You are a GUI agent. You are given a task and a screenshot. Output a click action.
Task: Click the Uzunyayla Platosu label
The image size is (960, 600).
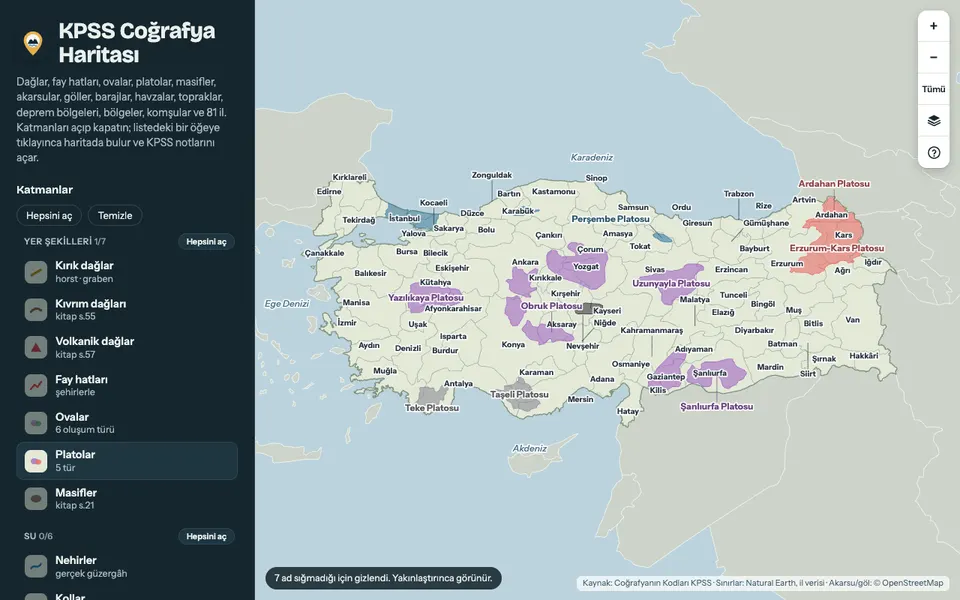671,283
